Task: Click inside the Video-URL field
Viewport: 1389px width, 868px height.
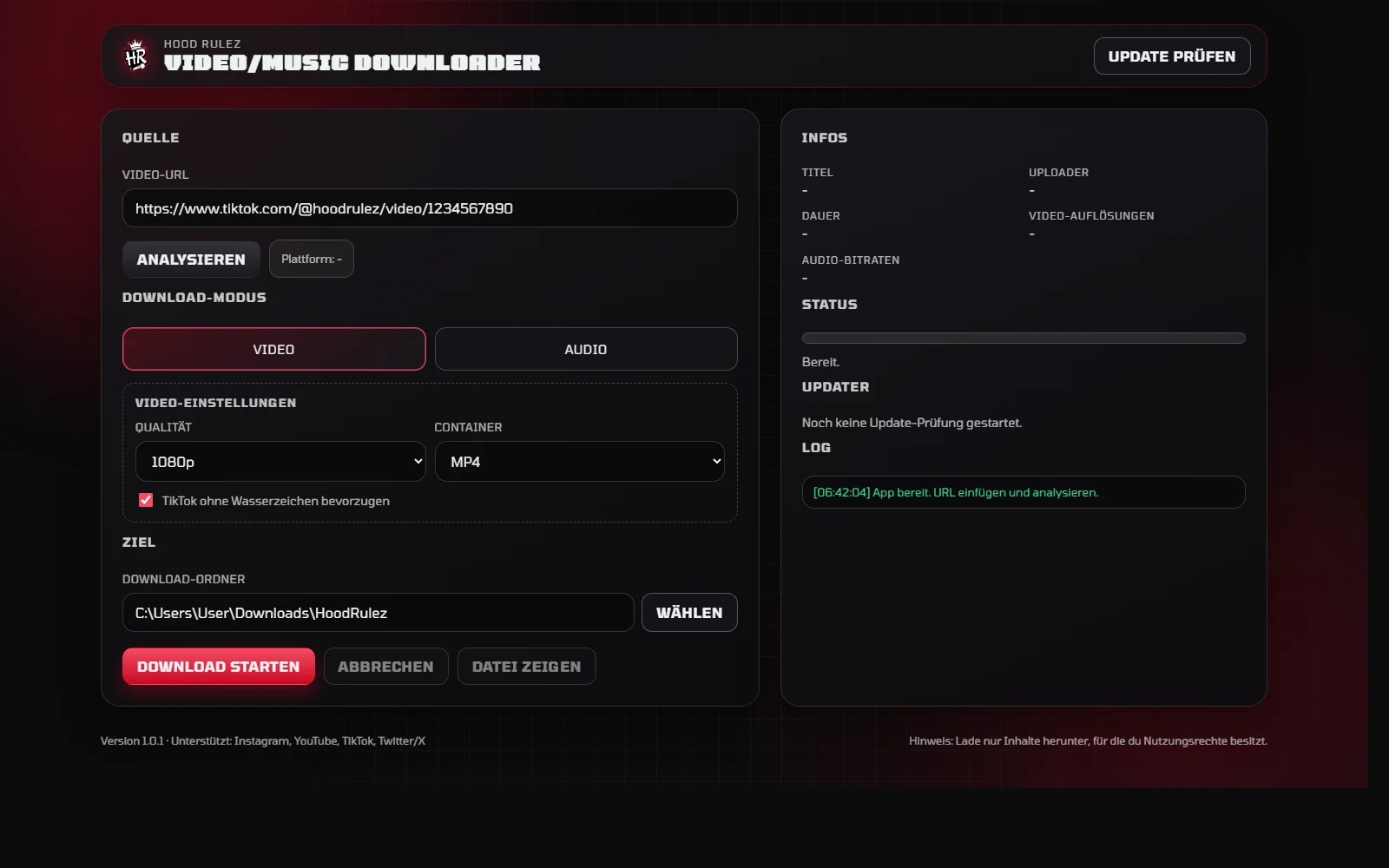Action: click(x=429, y=207)
